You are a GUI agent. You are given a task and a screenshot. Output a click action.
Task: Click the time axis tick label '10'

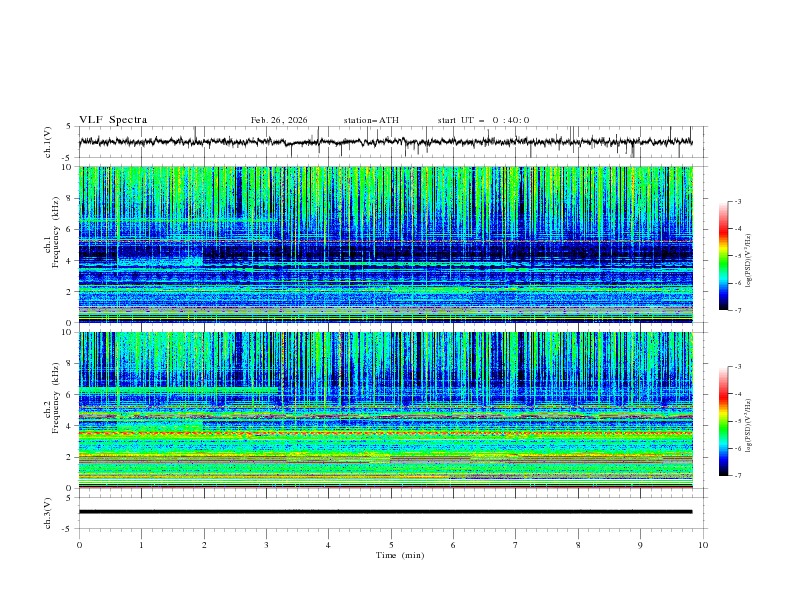coord(703,545)
